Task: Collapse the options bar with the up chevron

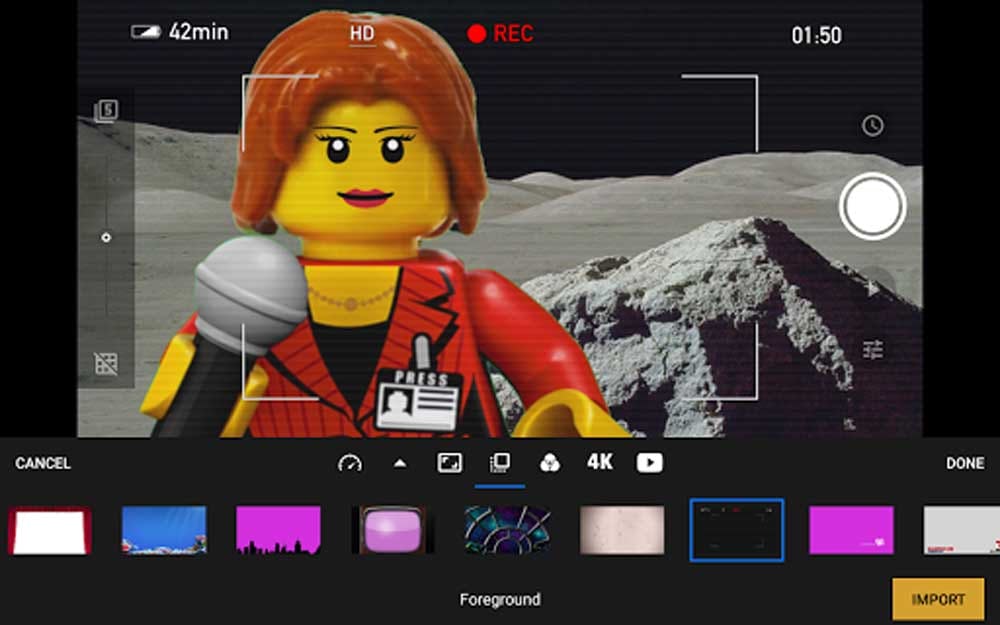Action: tap(398, 462)
